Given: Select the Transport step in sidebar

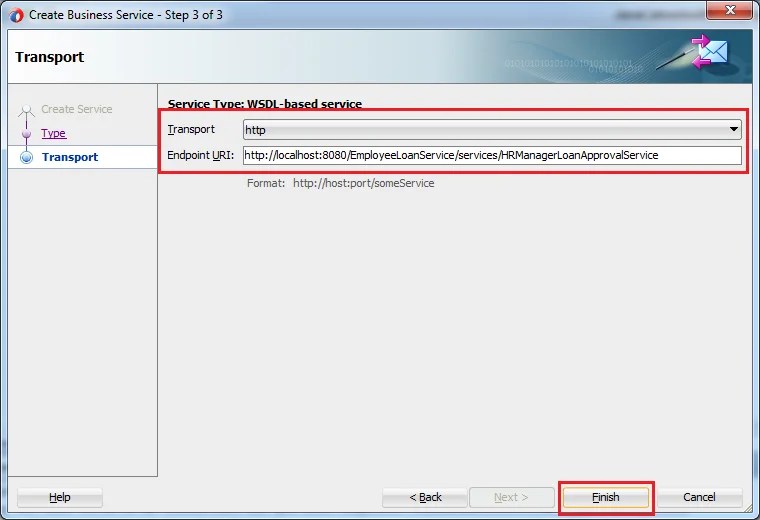Looking at the screenshot, I should (x=70, y=157).
